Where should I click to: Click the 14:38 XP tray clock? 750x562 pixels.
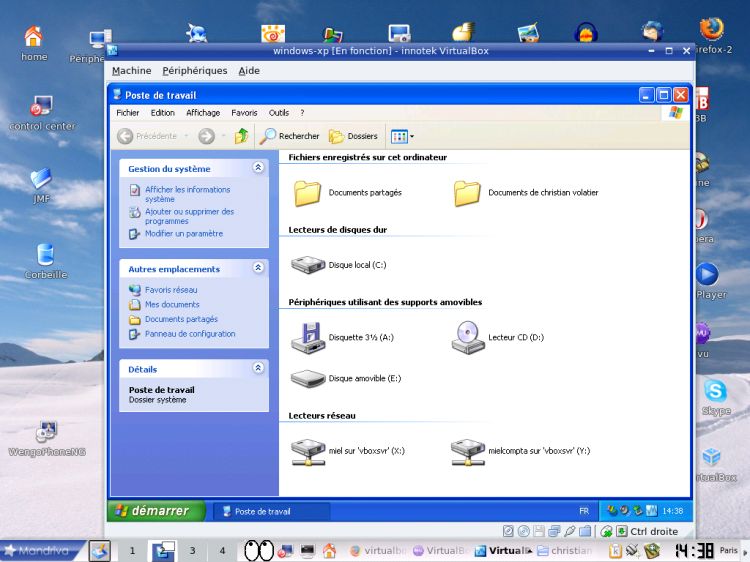point(673,511)
